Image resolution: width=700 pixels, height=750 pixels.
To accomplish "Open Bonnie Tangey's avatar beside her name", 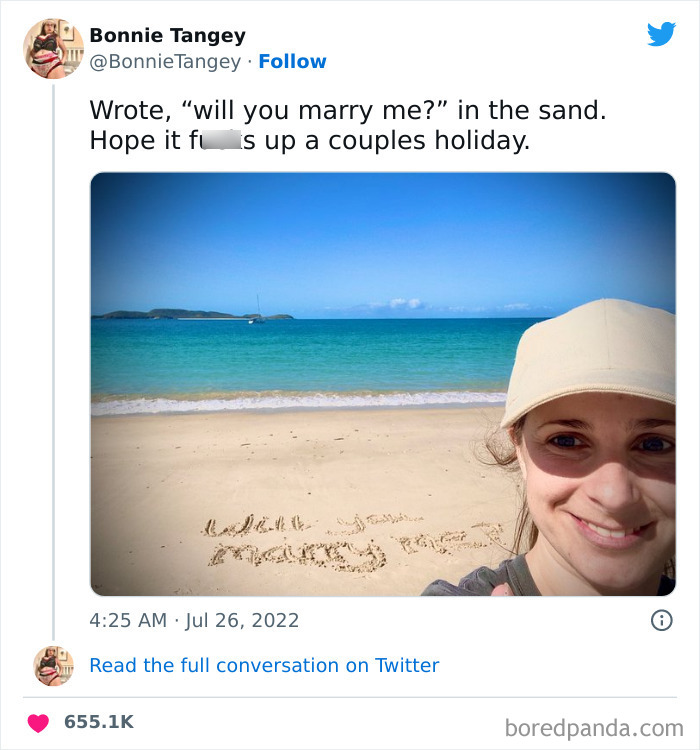I will click(x=53, y=48).
